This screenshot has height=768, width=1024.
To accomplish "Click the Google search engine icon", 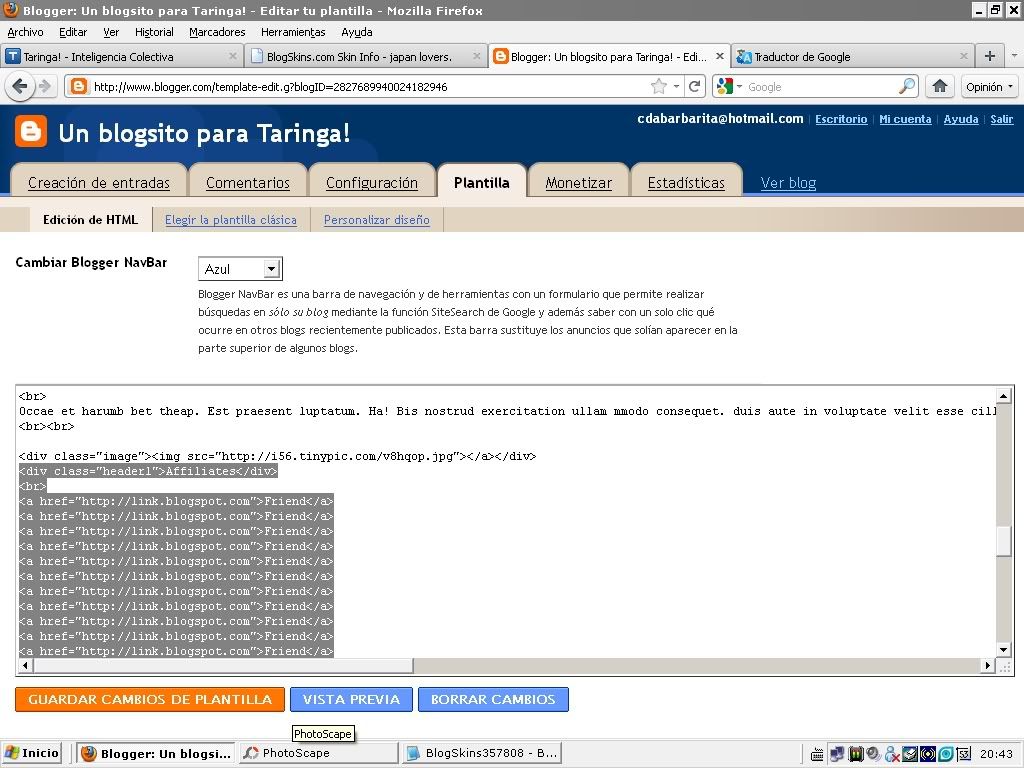I will (x=724, y=86).
